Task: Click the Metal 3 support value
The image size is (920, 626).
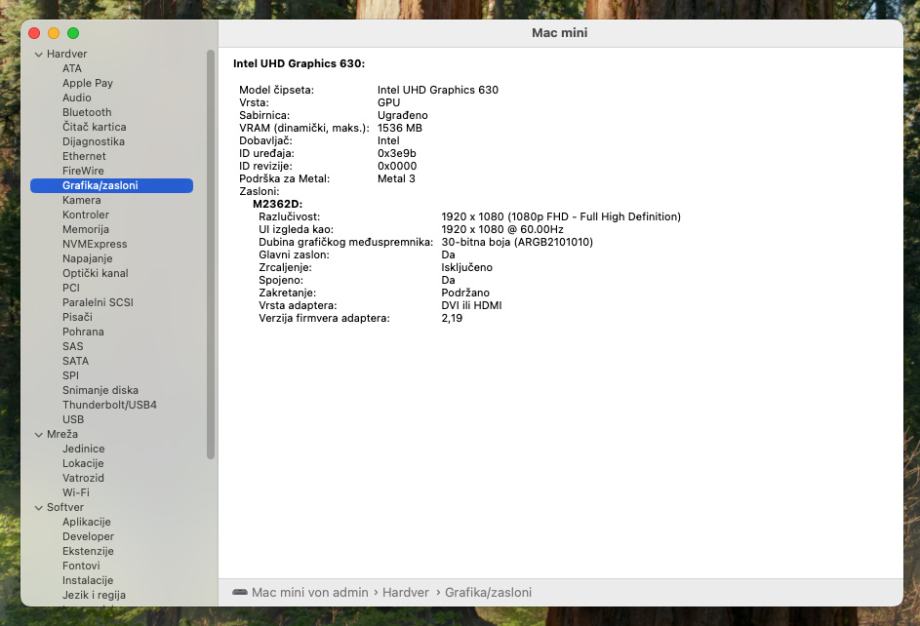Action: (x=396, y=179)
